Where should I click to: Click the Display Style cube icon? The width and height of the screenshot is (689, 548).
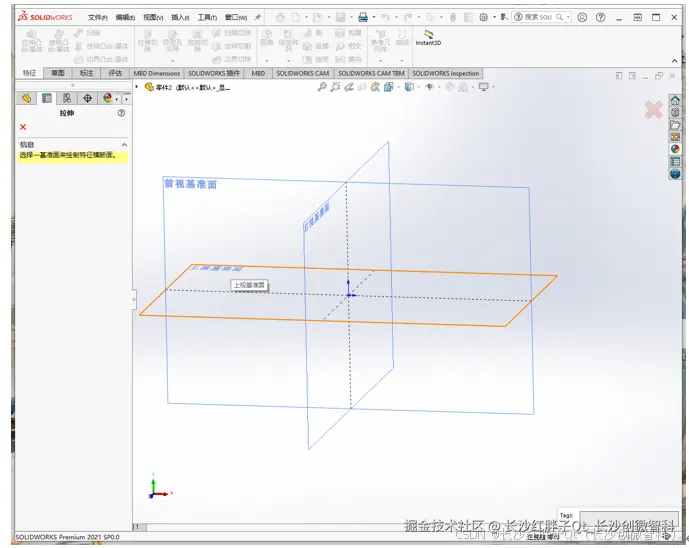[409, 87]
